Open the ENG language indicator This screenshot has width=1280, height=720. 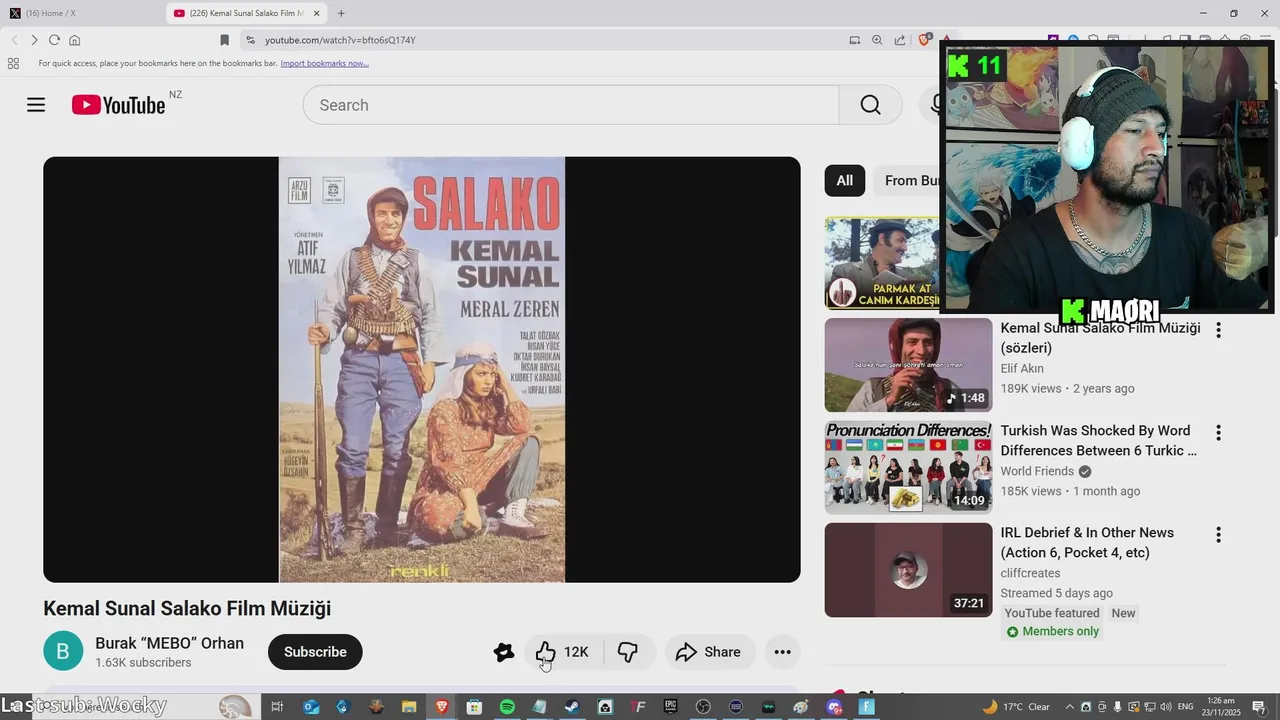tap(1185, 707)
